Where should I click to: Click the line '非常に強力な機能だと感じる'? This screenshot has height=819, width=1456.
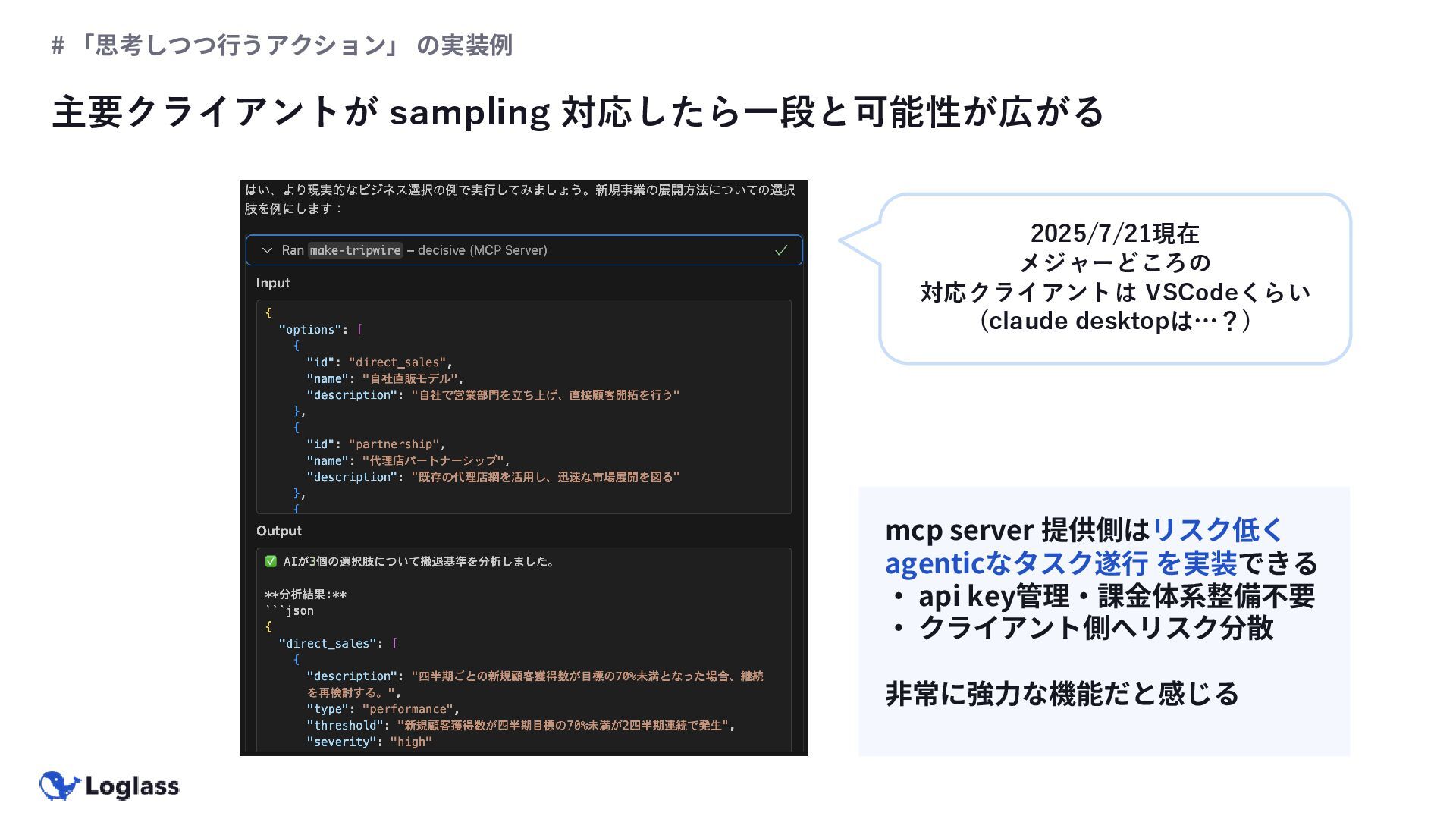1062,694
